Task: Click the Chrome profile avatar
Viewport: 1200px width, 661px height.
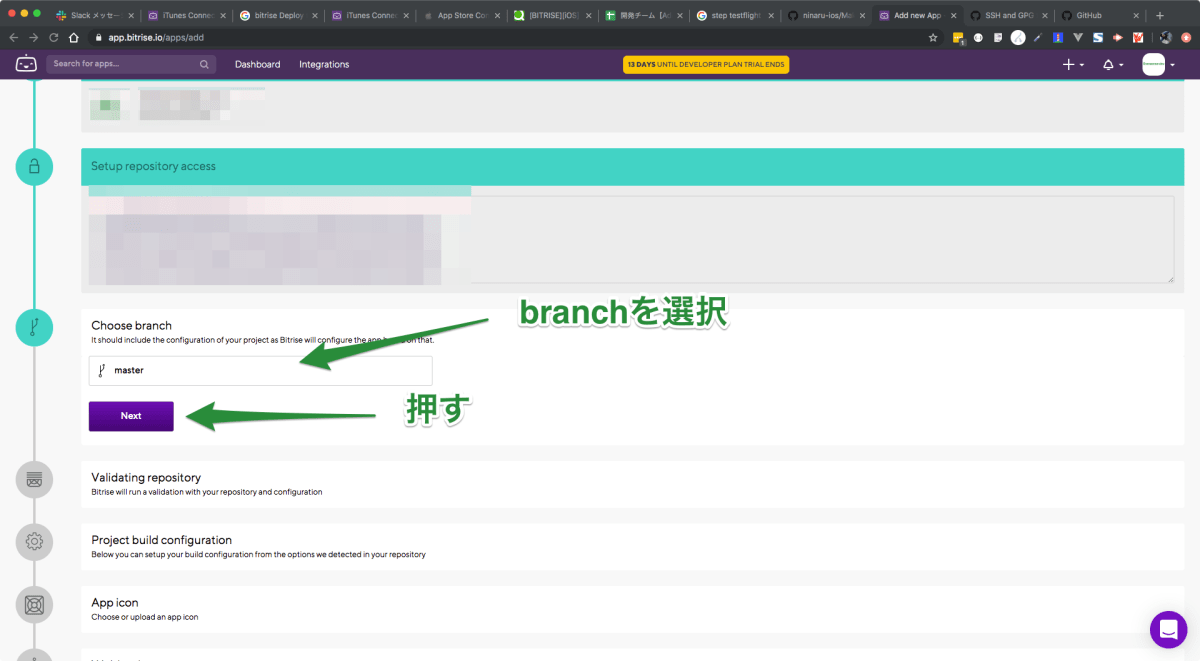Action: pyautogui.click(x=1166, y=37)
